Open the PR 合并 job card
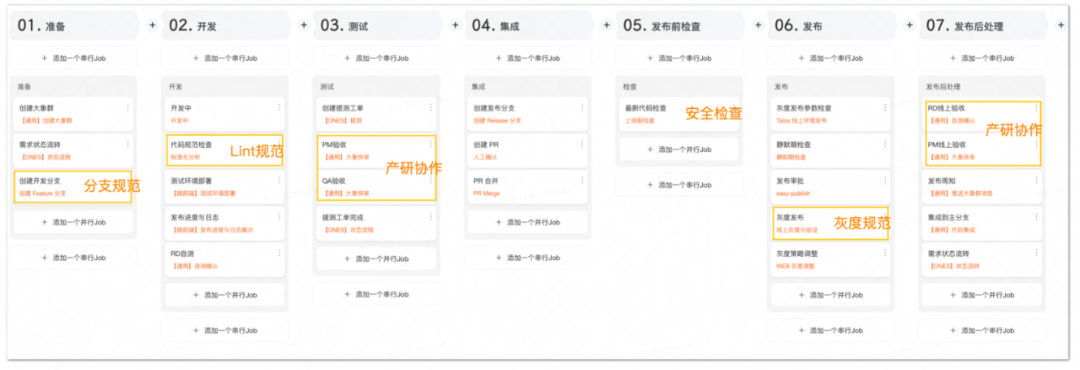Screen dimensions: 1080x370 point(528,187)
